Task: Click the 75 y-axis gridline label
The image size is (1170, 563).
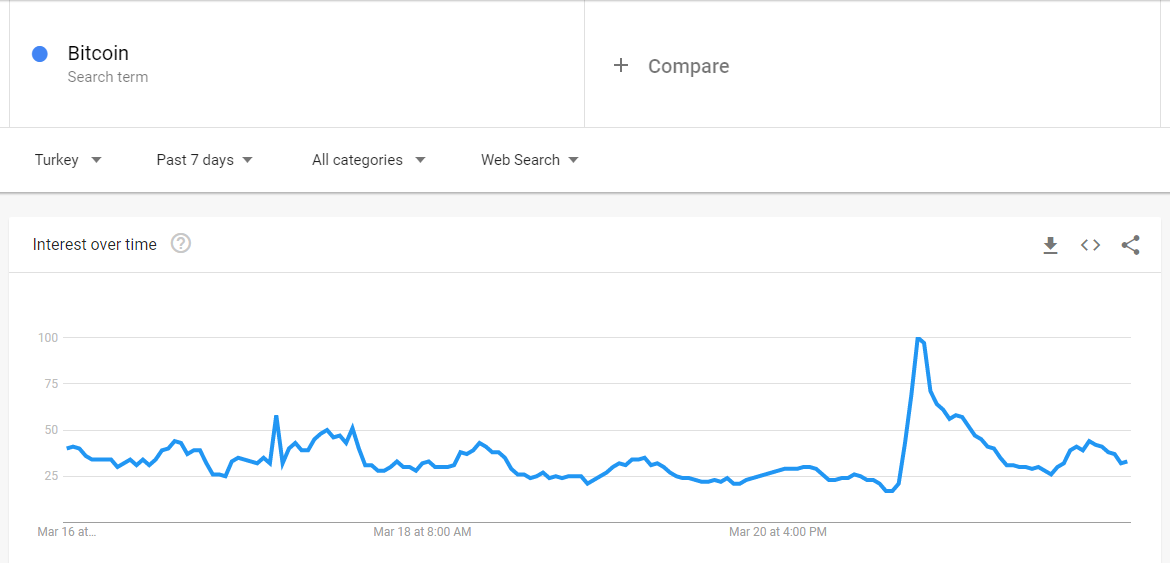Action: 48,384
